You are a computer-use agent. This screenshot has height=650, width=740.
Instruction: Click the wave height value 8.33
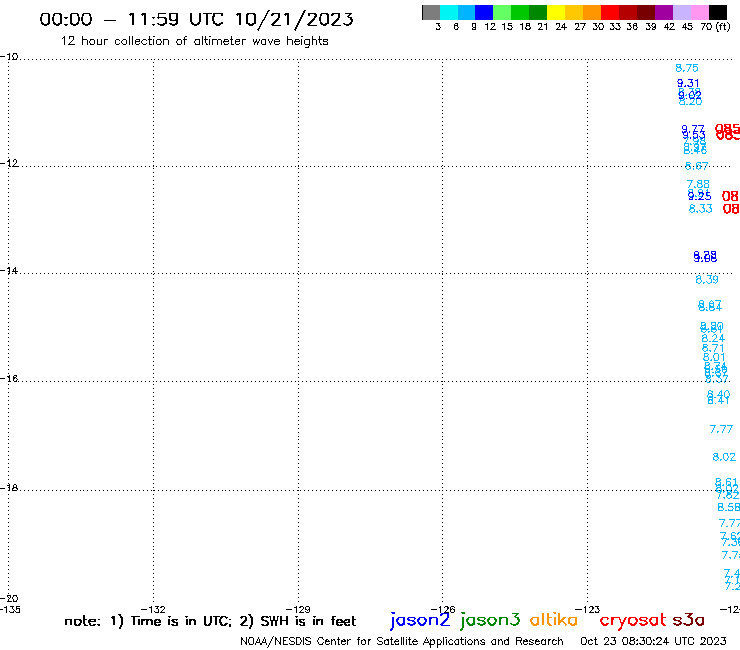(x=700, y=209)
